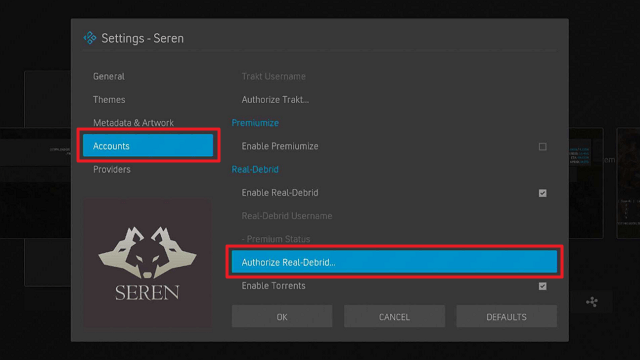Confirm settings with OK button
The width and height of the screenshot is (640, 360).
coord(282,316)
